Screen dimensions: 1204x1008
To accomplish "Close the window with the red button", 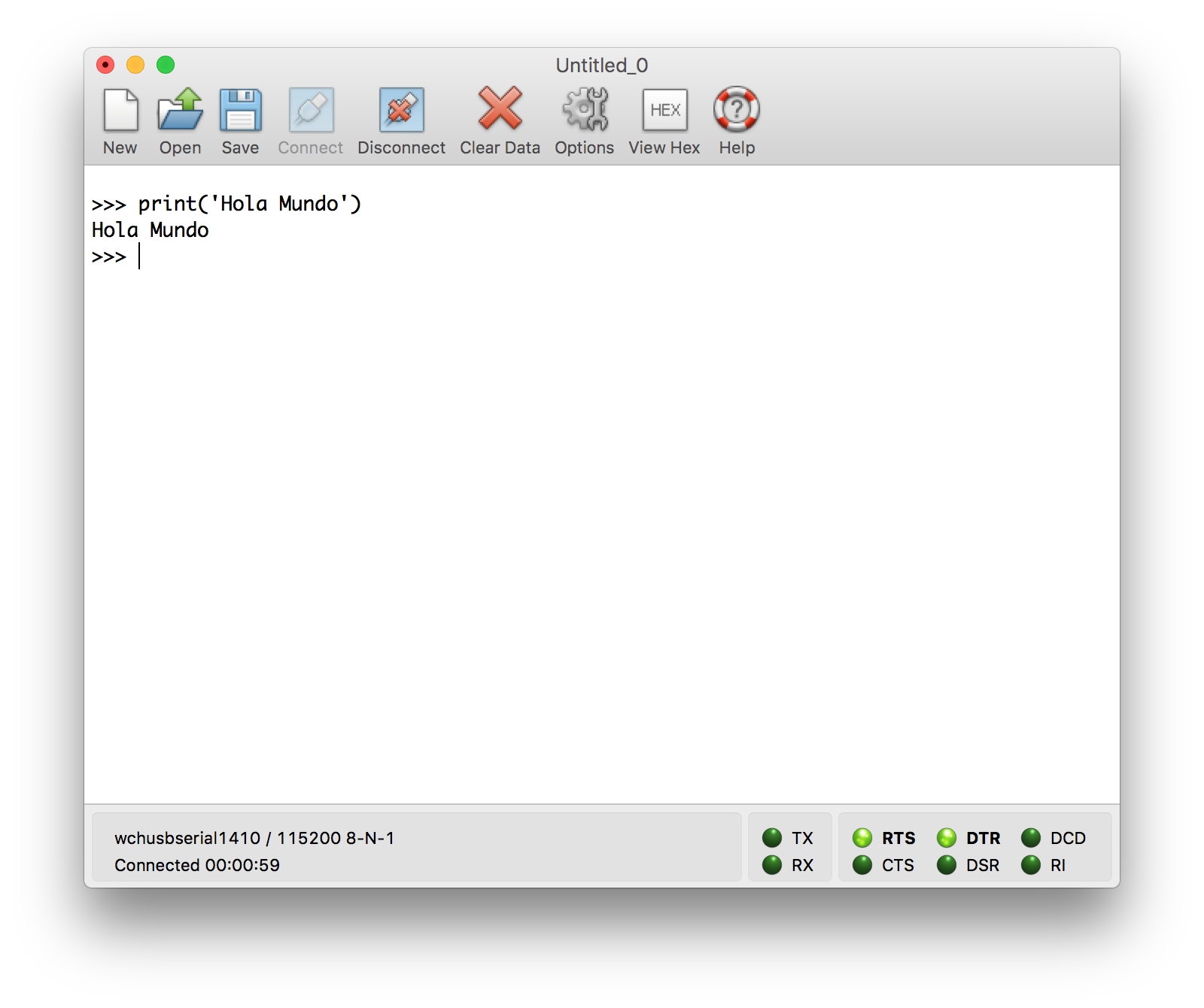I will [105, 65].
